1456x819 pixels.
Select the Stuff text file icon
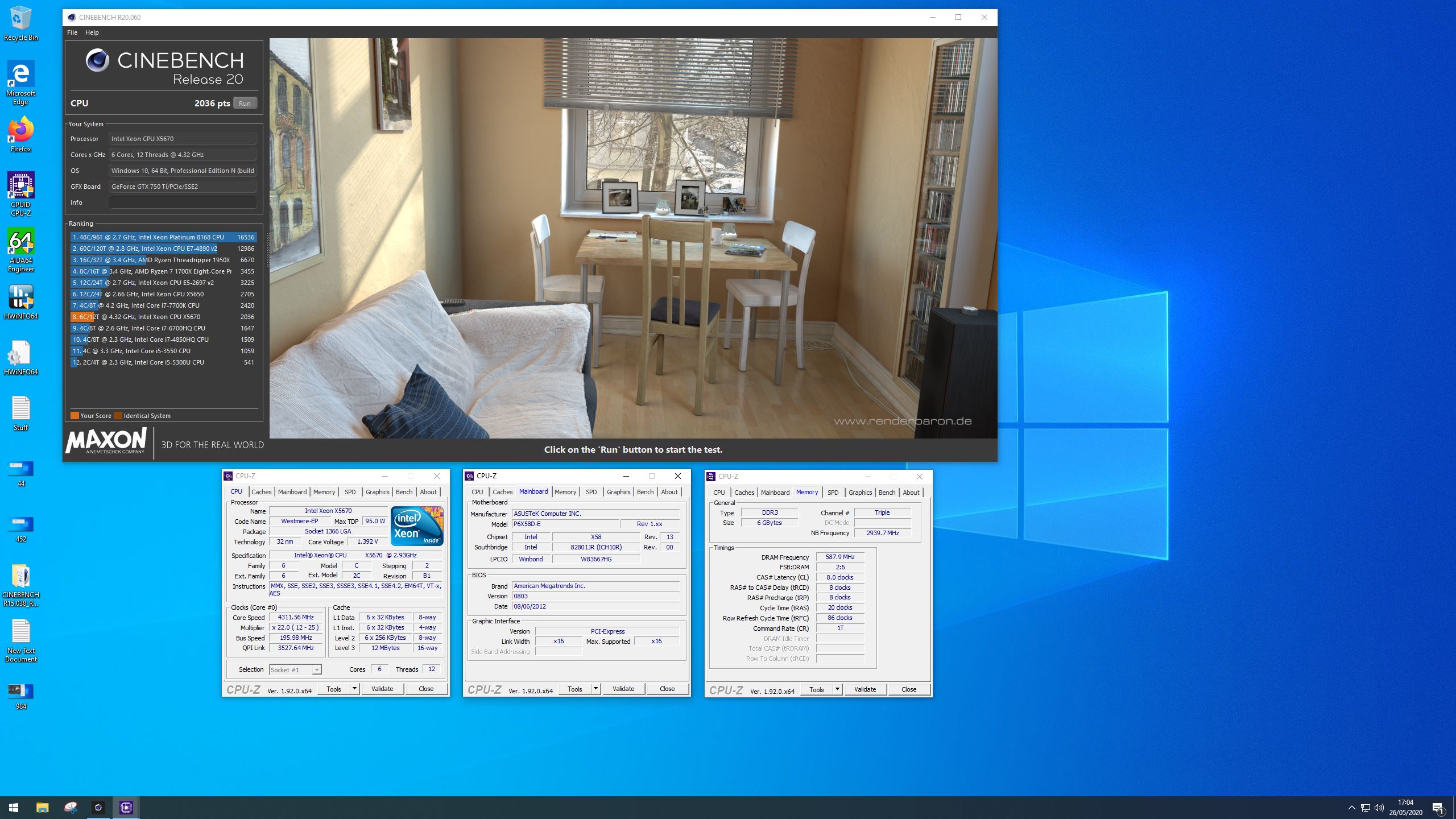20,413
